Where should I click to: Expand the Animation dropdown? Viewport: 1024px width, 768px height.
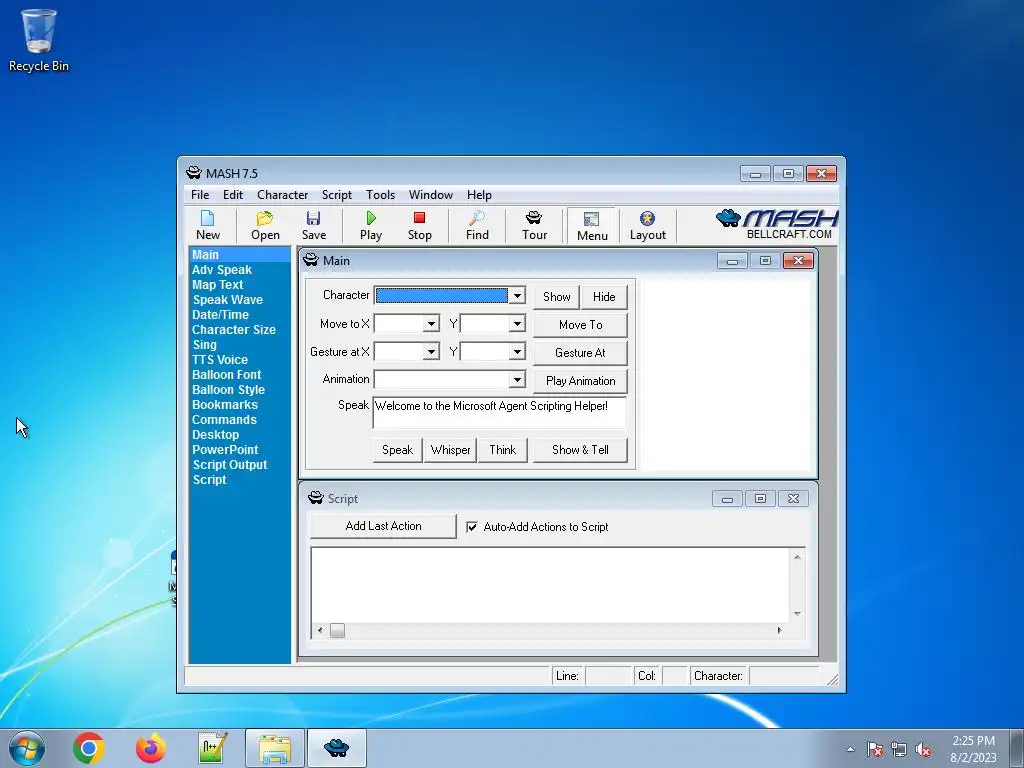(x=517, y=379)
